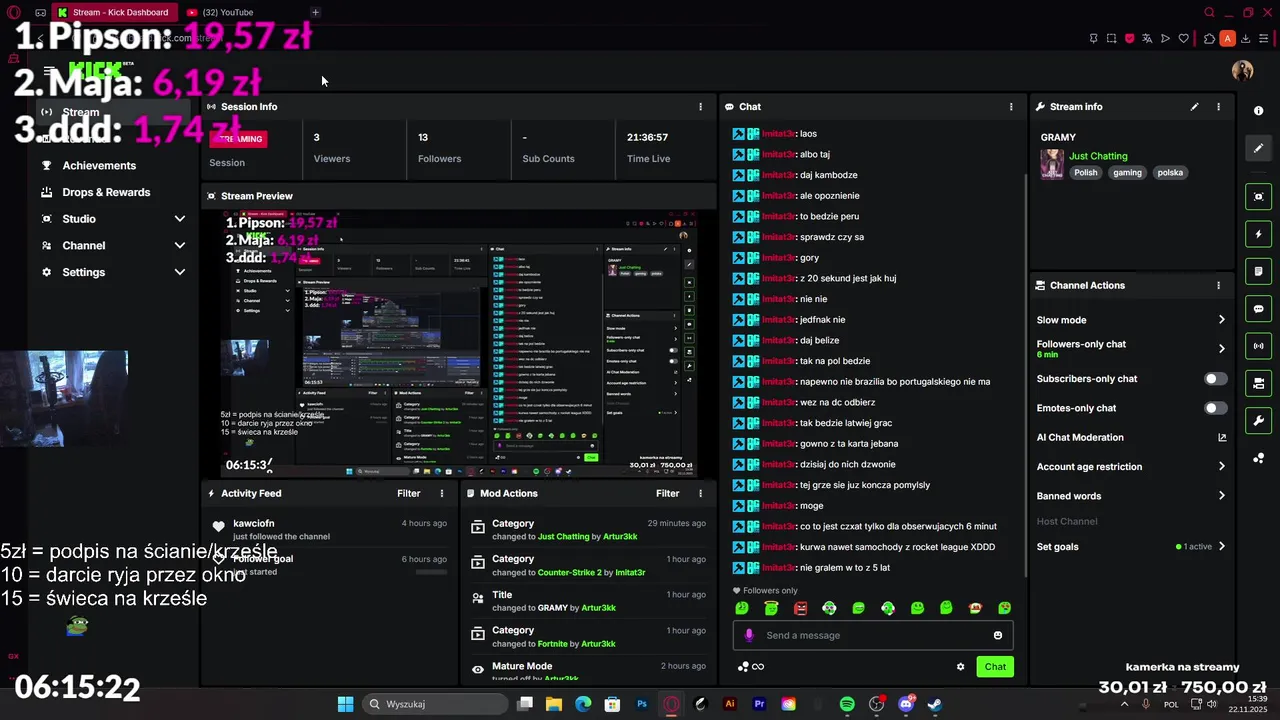Click kawciofn in the Activity Feed
Screen dimensions: 1280x720
(254, 523)
